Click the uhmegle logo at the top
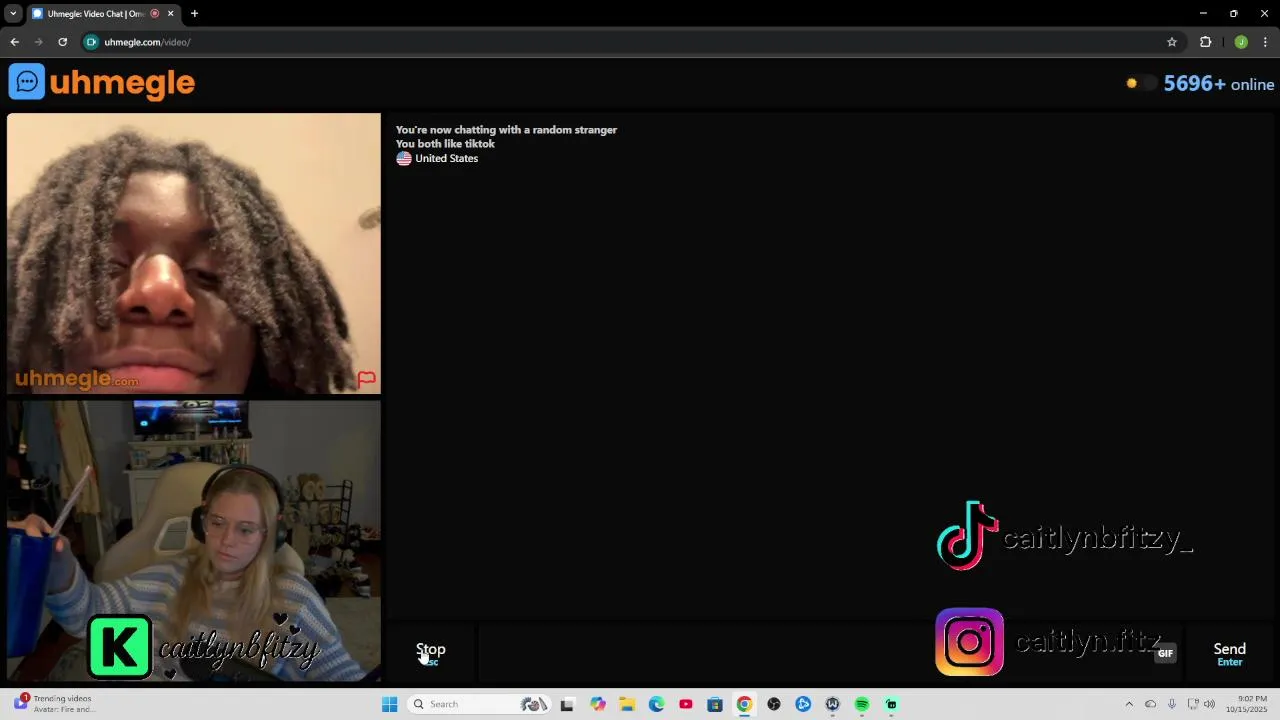The height and width of the screenshot is (720, 1280). (x=102, y=82)
